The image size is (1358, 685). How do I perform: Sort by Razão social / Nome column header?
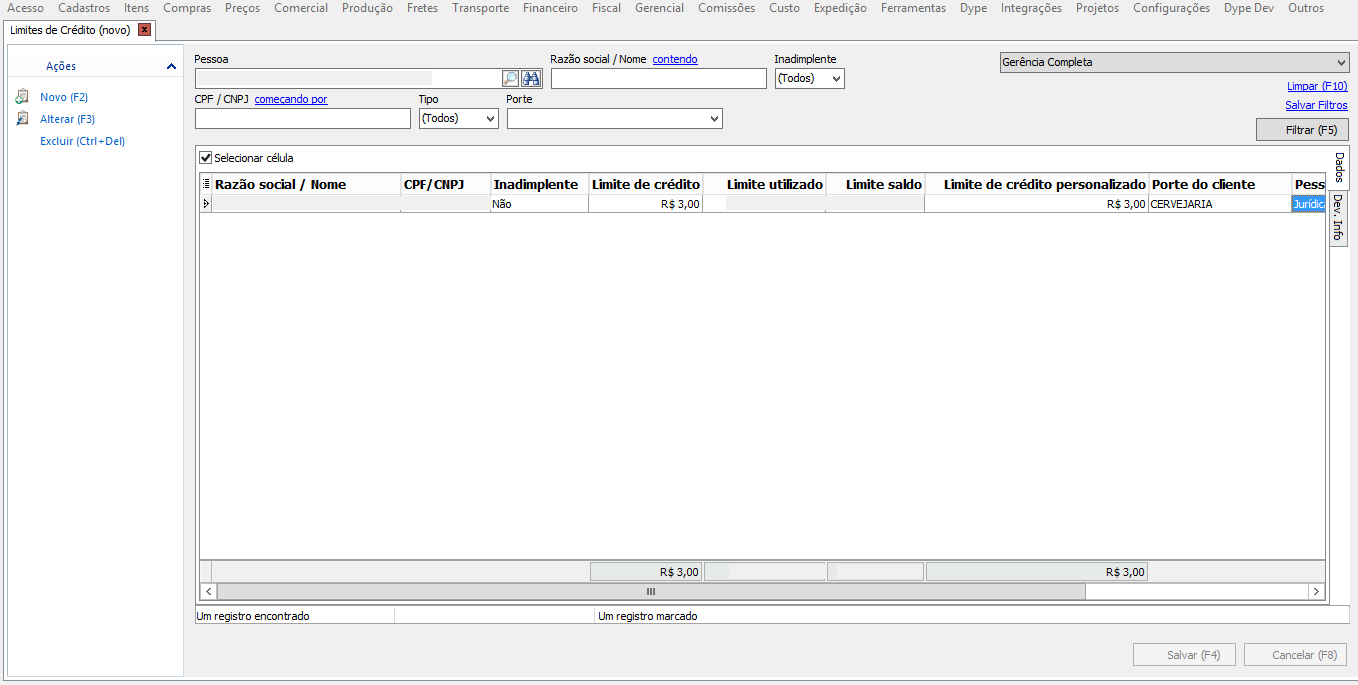[x=306, y=184]
